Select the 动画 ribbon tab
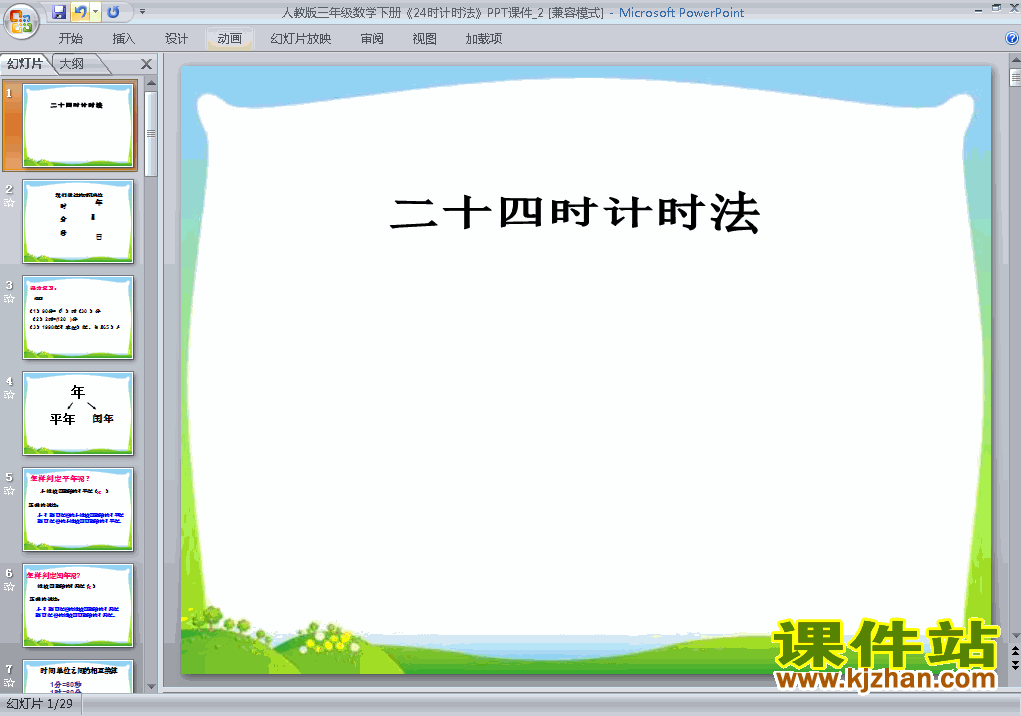This screenshot has height=716, width=1021. tap(230, 39)
